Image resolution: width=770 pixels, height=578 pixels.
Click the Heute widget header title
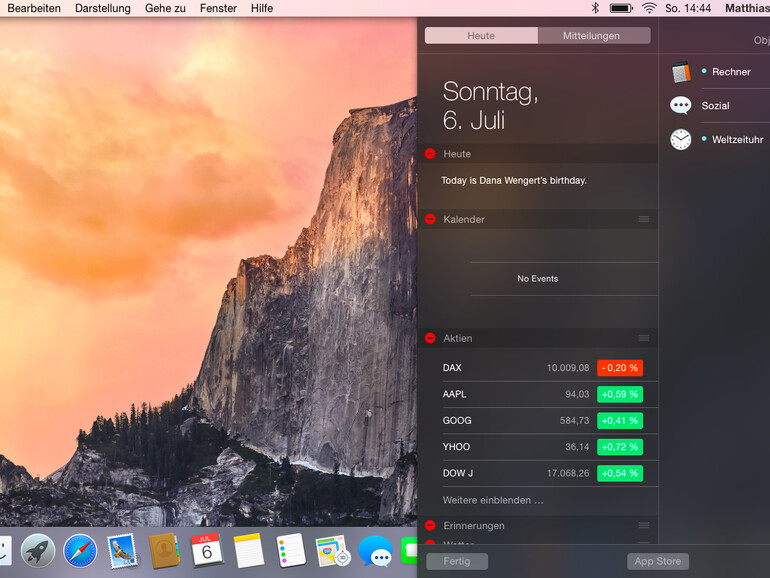pyautogui.click(x=457, y=154)
